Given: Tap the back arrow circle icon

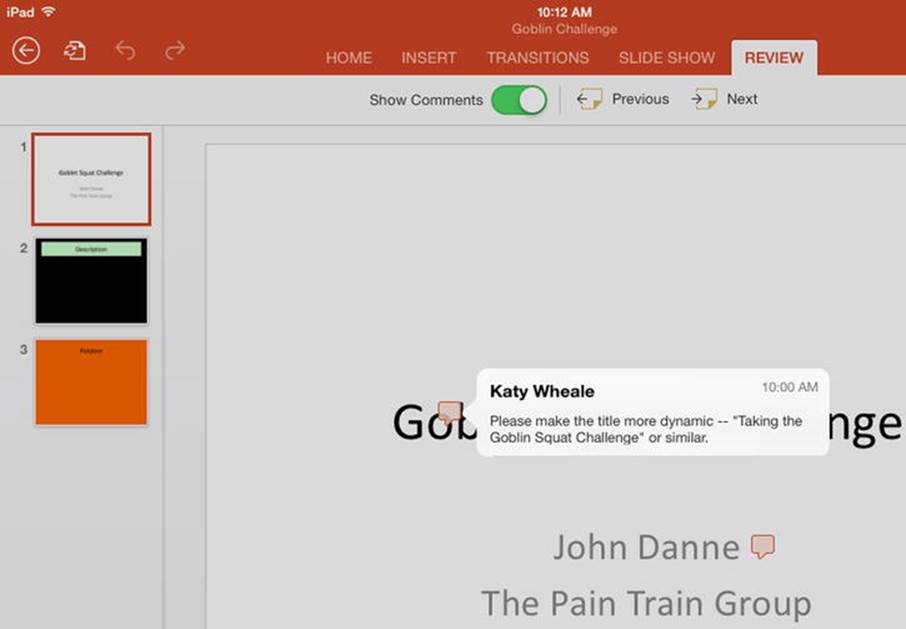Looking at the screenshot, I should (26, 50).
